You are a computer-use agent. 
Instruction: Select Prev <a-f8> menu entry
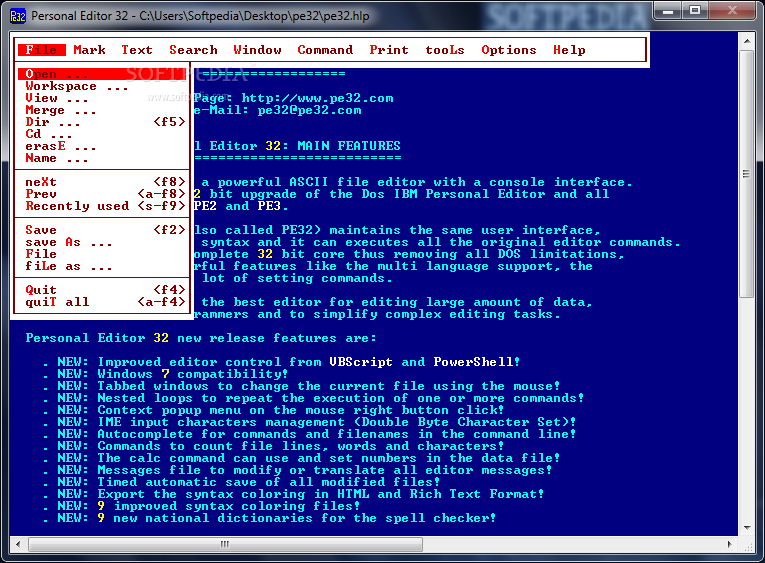102,194
